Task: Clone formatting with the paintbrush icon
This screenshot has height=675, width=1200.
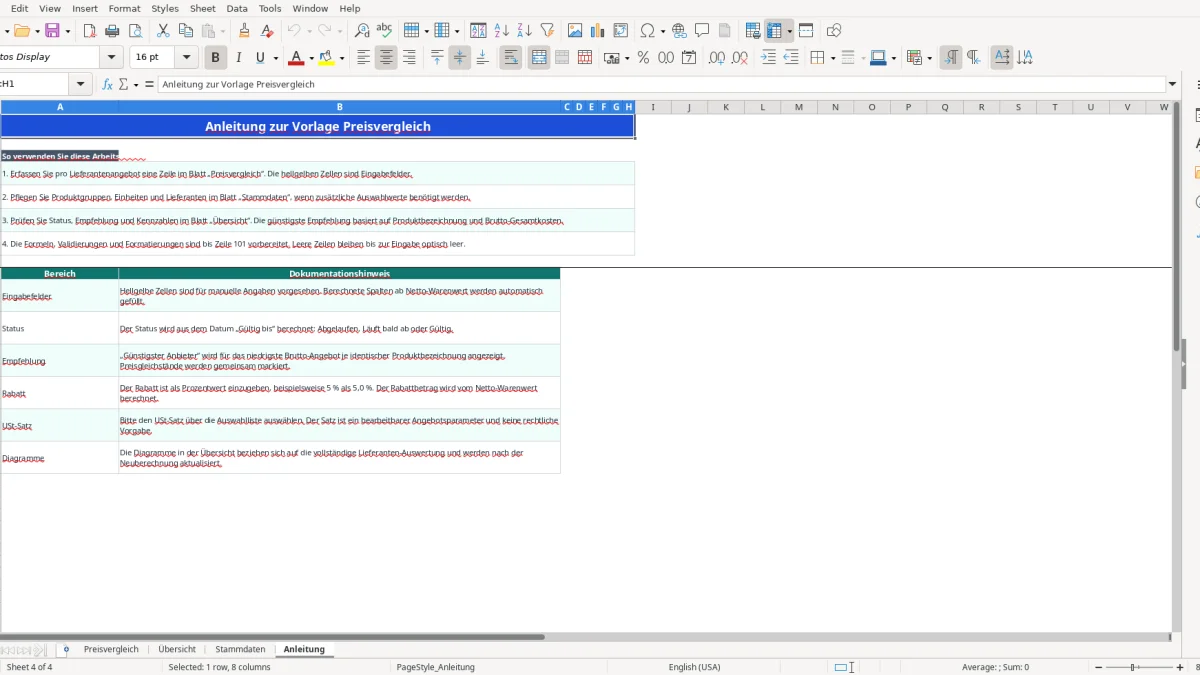Action: point(244,31)
